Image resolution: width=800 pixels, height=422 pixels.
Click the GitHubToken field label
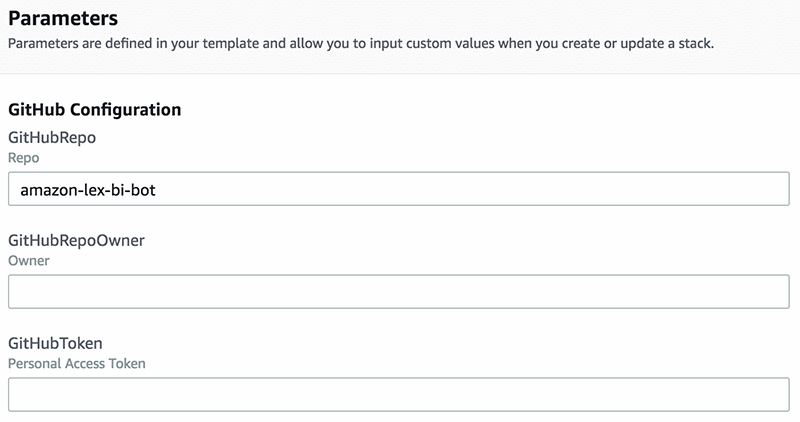click(x=55, y=344)
